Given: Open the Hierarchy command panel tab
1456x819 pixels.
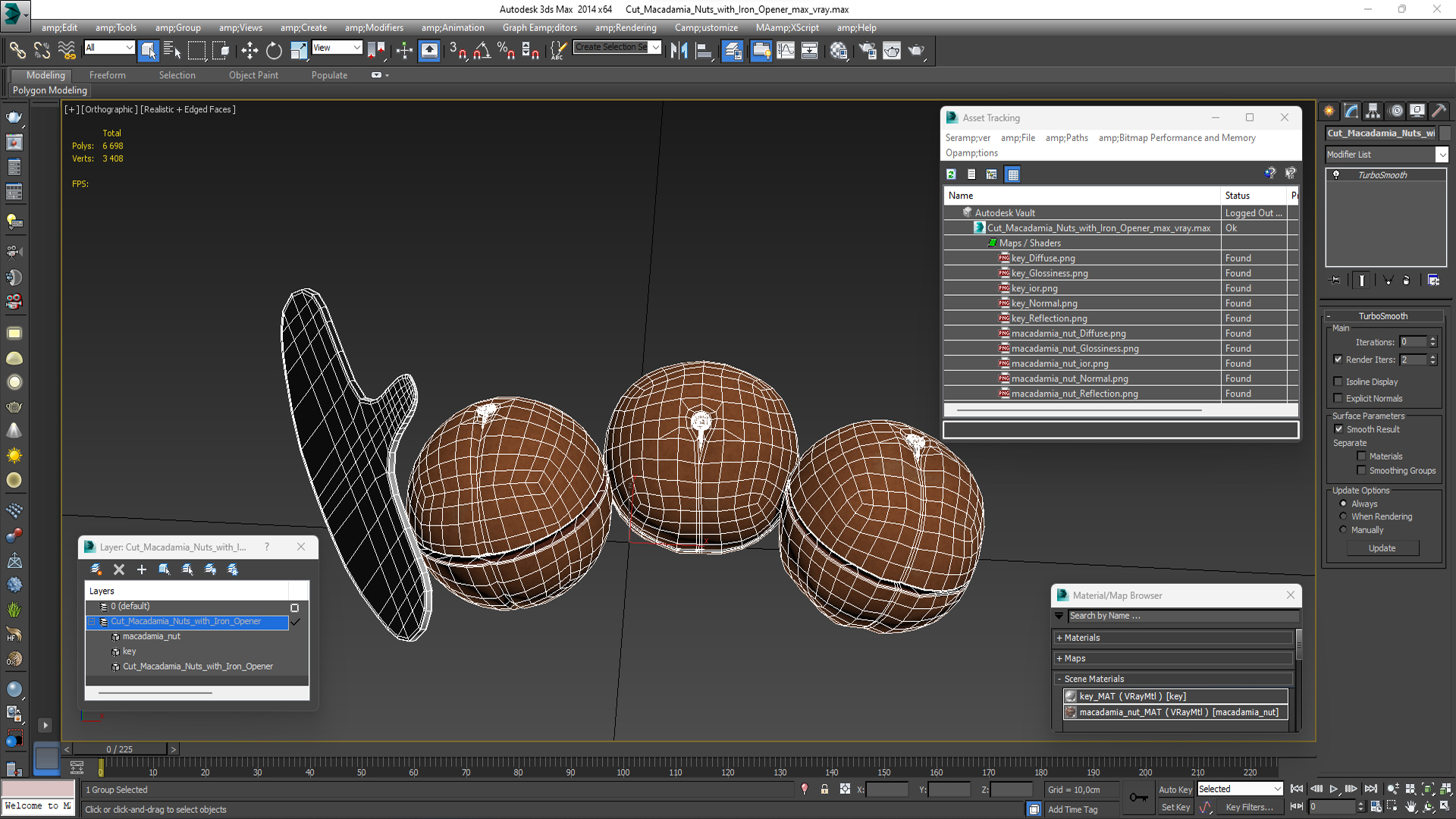Looking at the screenshot, I should click(x=1373, y=111).
